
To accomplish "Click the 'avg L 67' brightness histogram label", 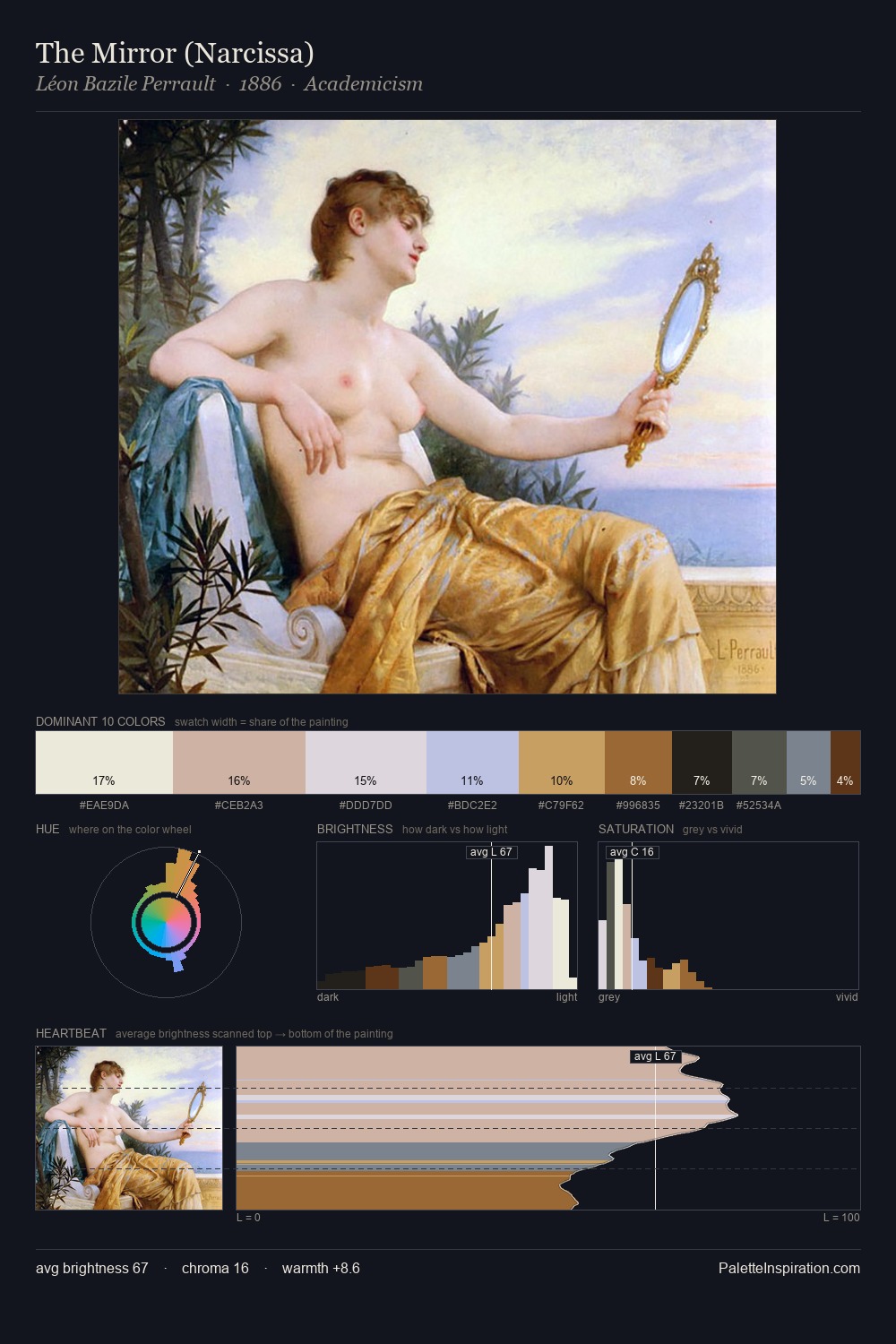I will tap(491, 852).
